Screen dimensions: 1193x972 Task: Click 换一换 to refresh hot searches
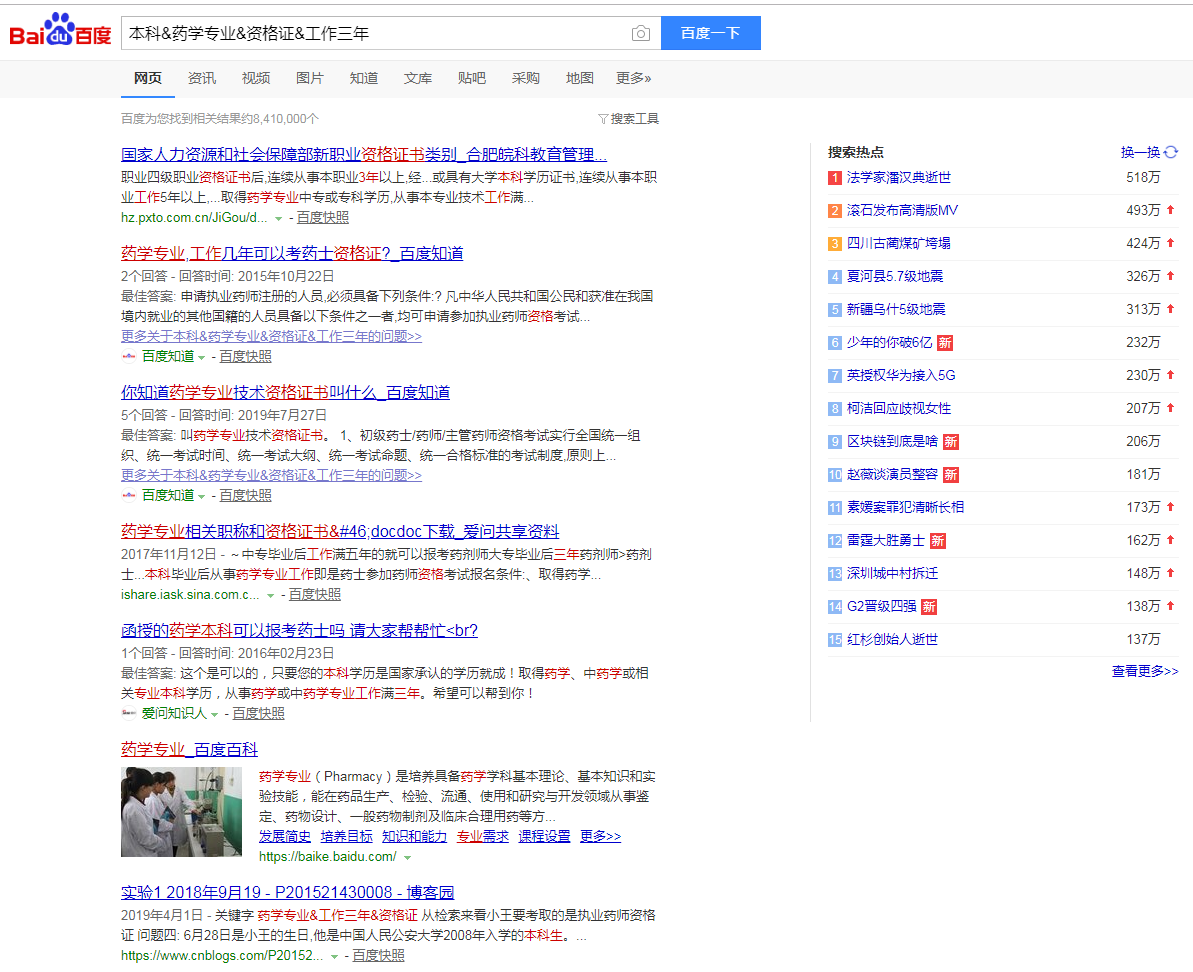(x=1141, y=152)
